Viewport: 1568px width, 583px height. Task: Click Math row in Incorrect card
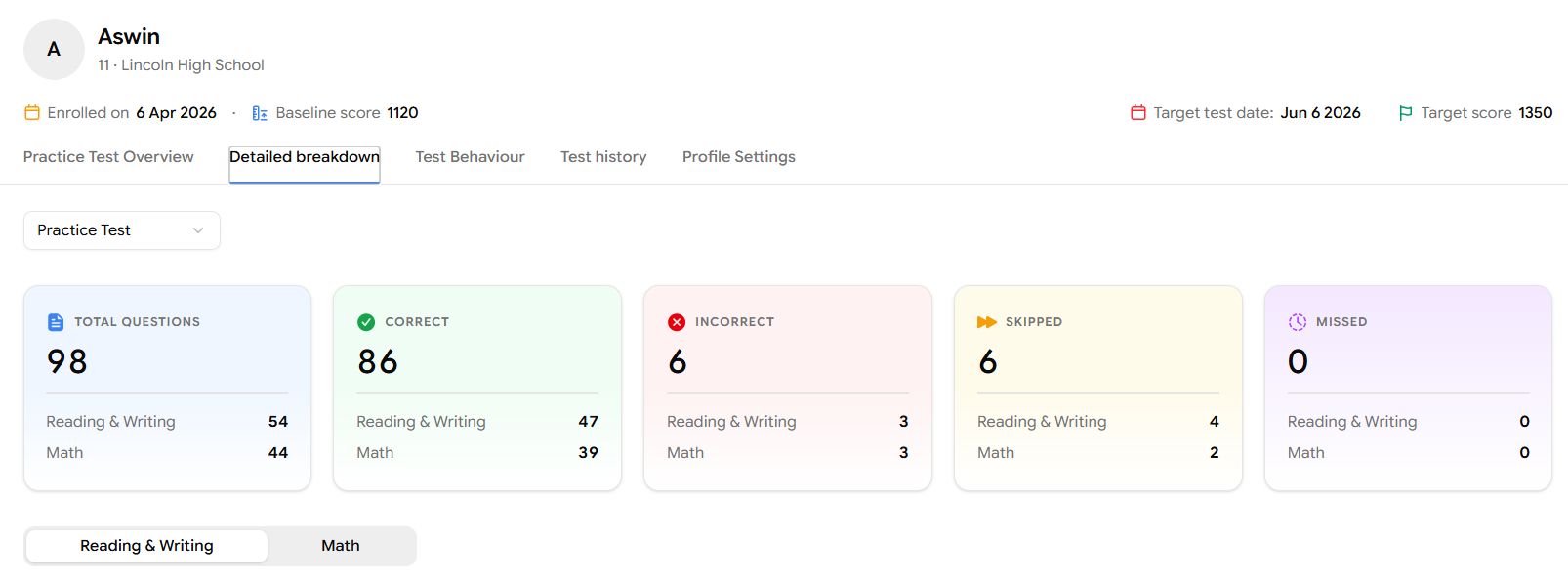788,453
